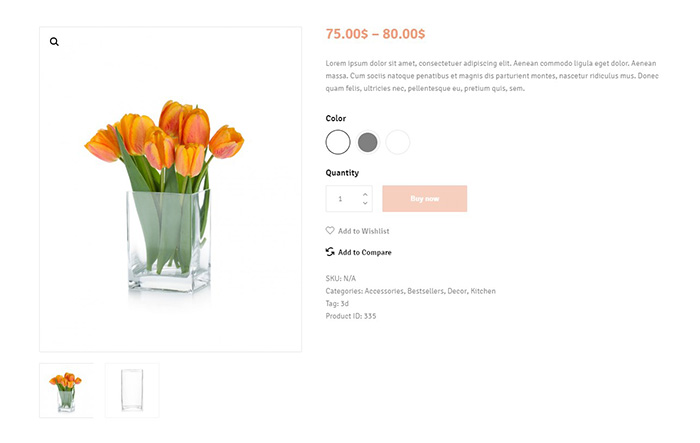Show the empty glass vase thumbnail
Viewport: 700px width, 443px height.
coord(132,390)
